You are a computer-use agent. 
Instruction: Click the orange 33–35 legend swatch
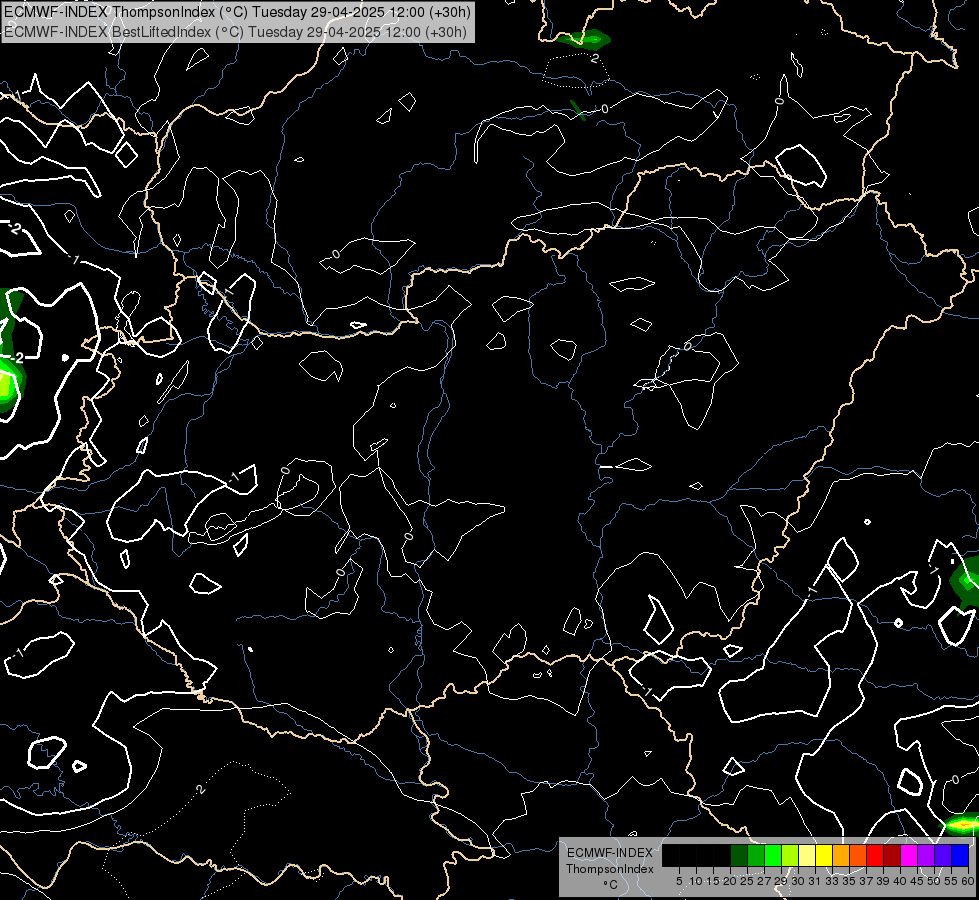coord(841,855)
